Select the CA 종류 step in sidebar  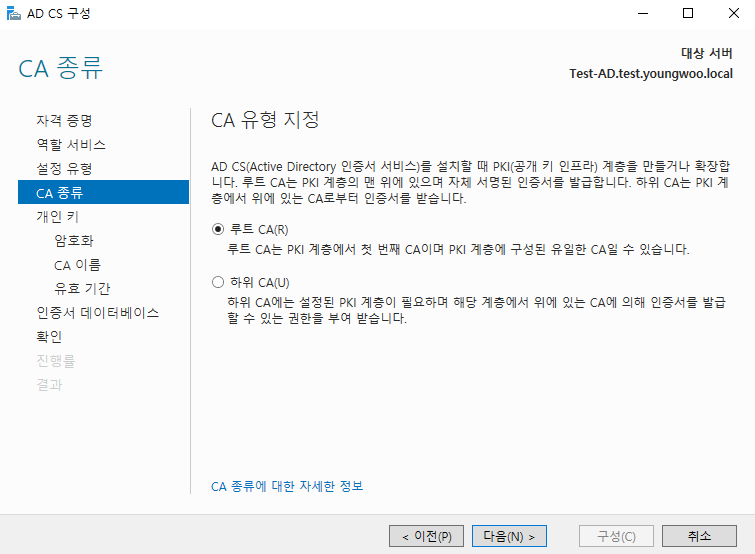[104, 193]
